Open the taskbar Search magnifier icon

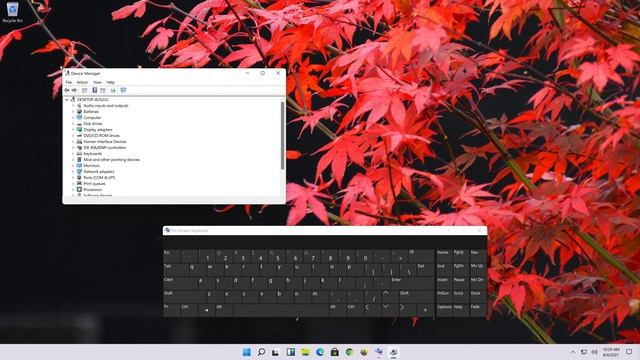[x=261, y=352]
